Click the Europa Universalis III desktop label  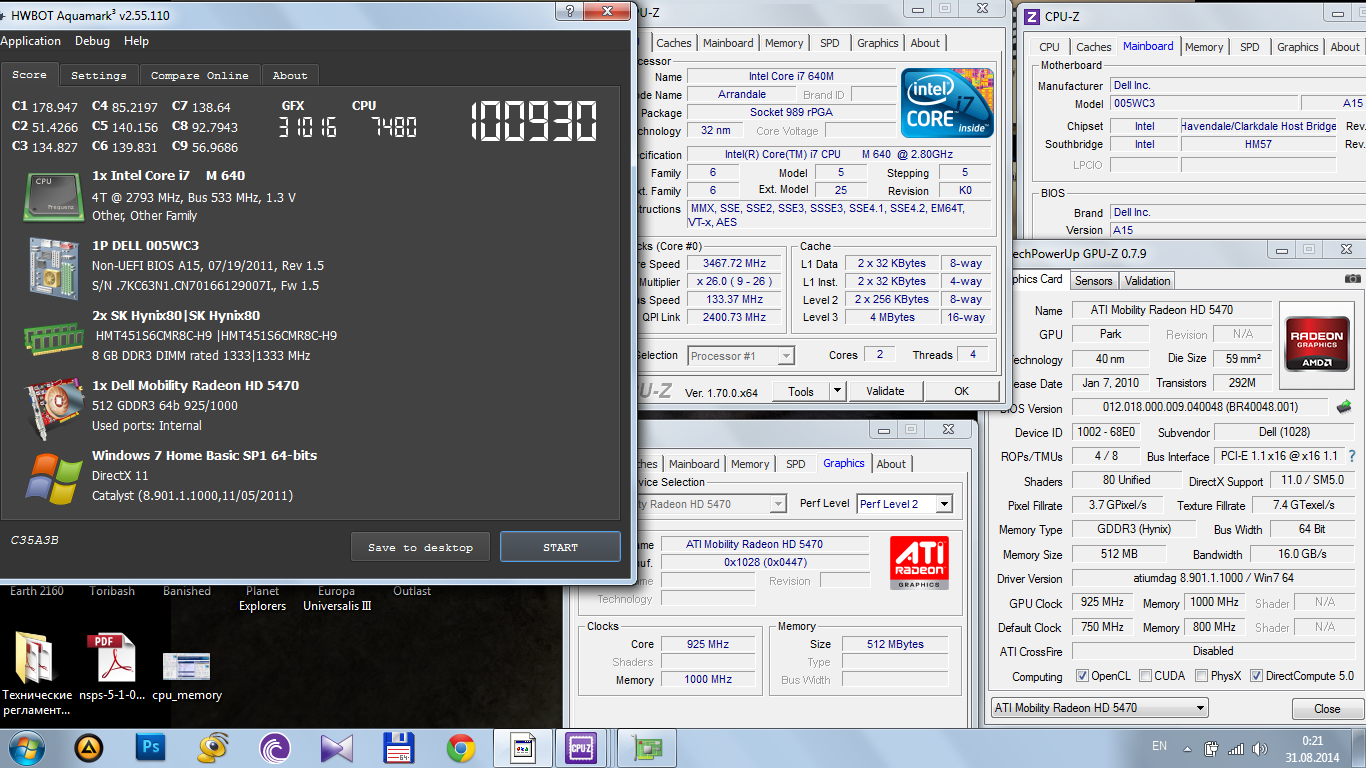(337, 598)
